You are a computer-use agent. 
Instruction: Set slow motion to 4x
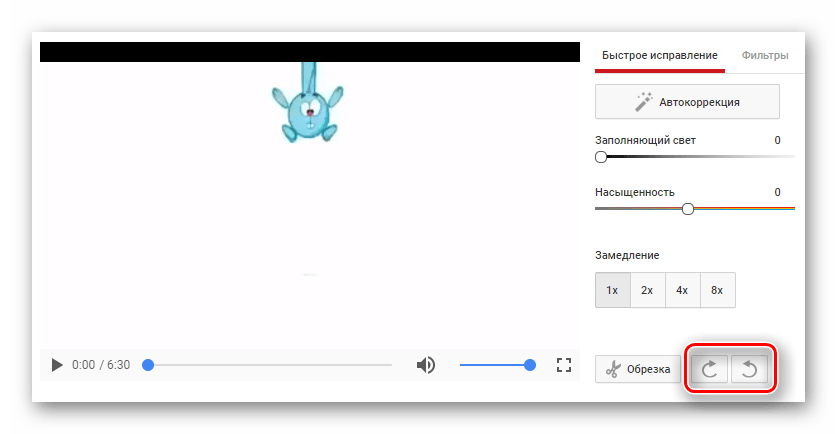click(x=682, y=290)
